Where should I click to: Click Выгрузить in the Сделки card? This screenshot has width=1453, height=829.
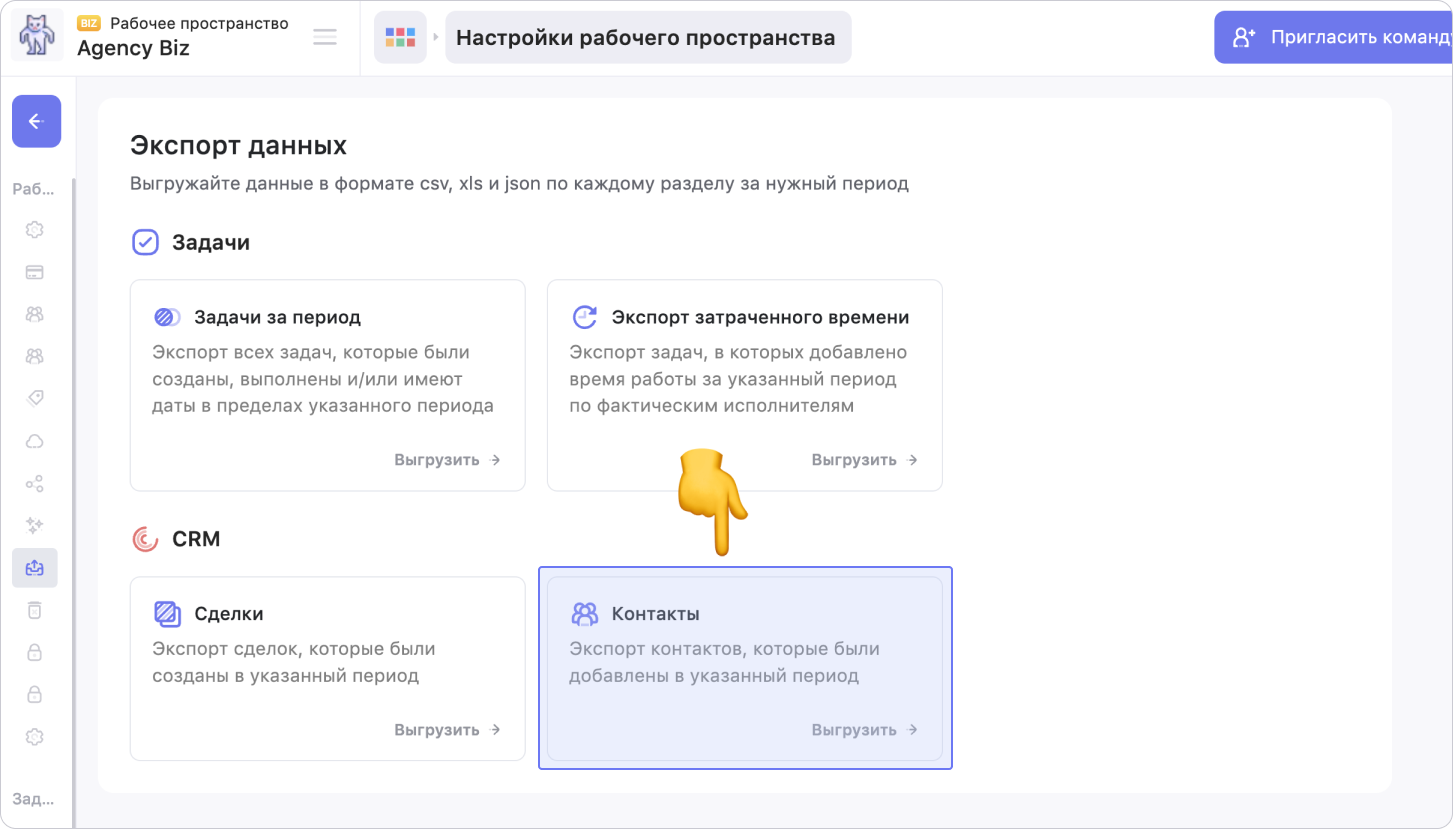[447, 730]
